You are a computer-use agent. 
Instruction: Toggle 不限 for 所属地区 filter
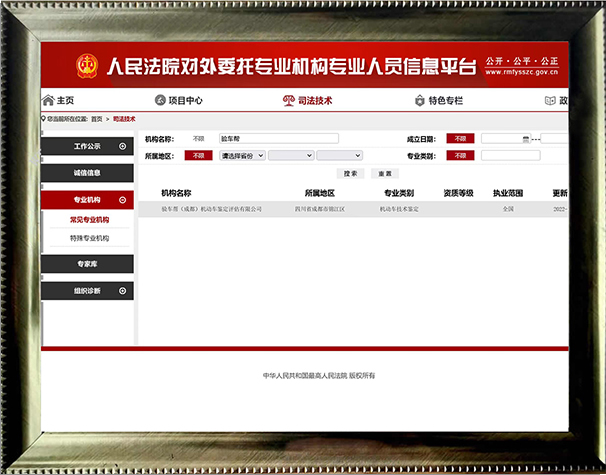[x=198, y=156]
